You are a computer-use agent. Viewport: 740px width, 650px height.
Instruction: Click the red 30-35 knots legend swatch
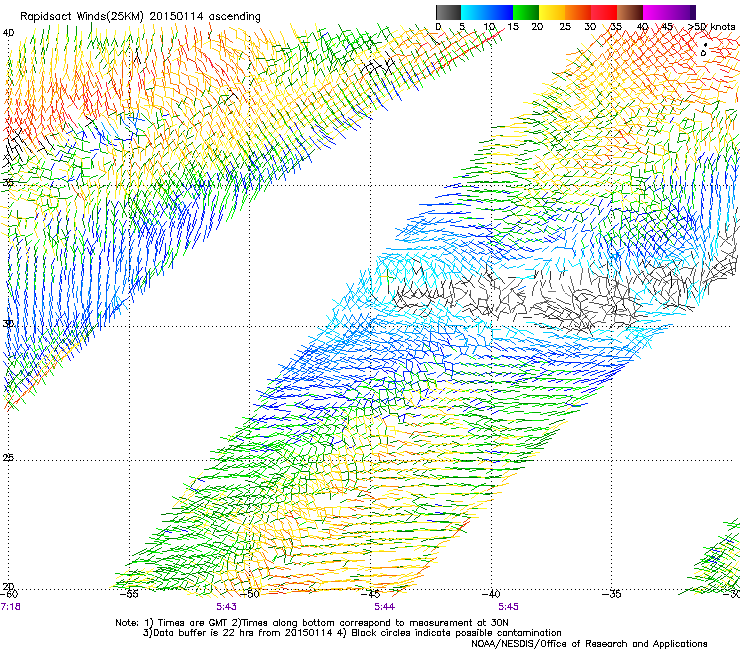(x=604, y=12)
